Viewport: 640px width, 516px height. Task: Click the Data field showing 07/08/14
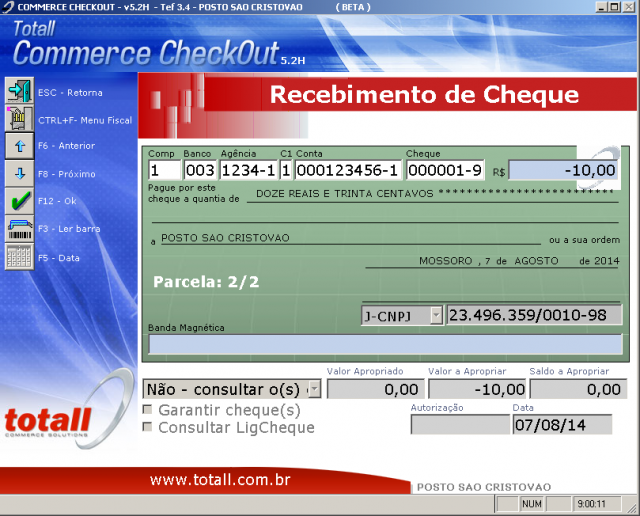(562, 425)
